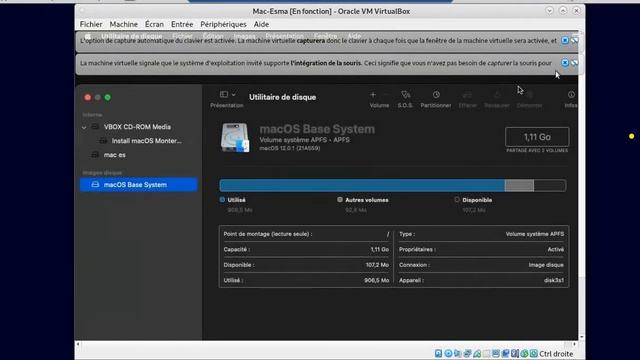
Task: Click the 1,11 Go size box
Action: click(x=537, y=137)
